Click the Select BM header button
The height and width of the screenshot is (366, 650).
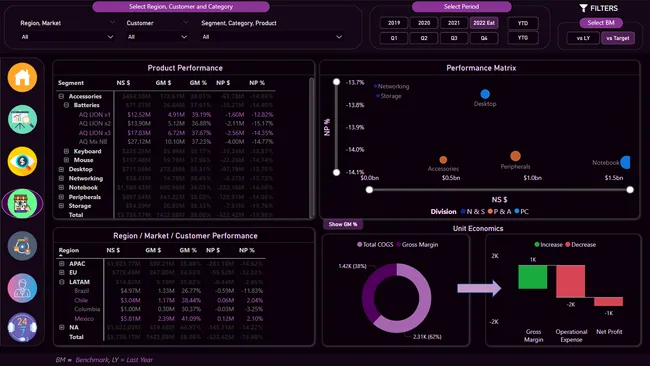(x=601, y=23)
